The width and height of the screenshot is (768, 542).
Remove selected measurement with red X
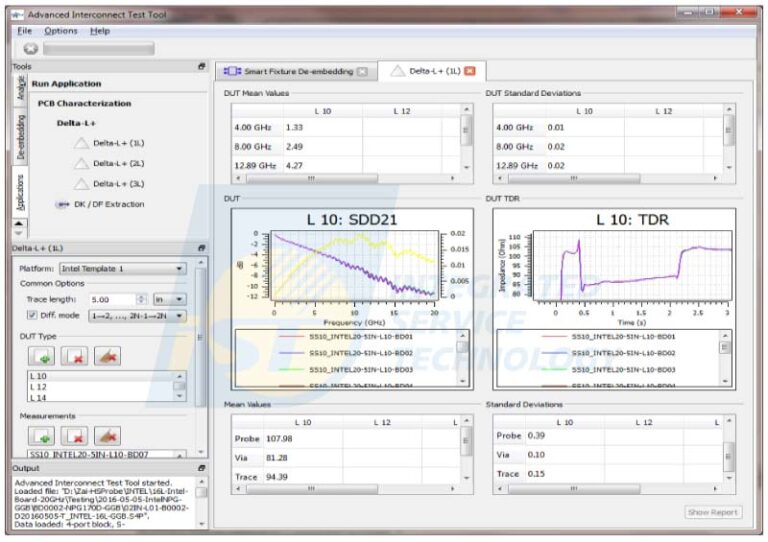[74, 436]
